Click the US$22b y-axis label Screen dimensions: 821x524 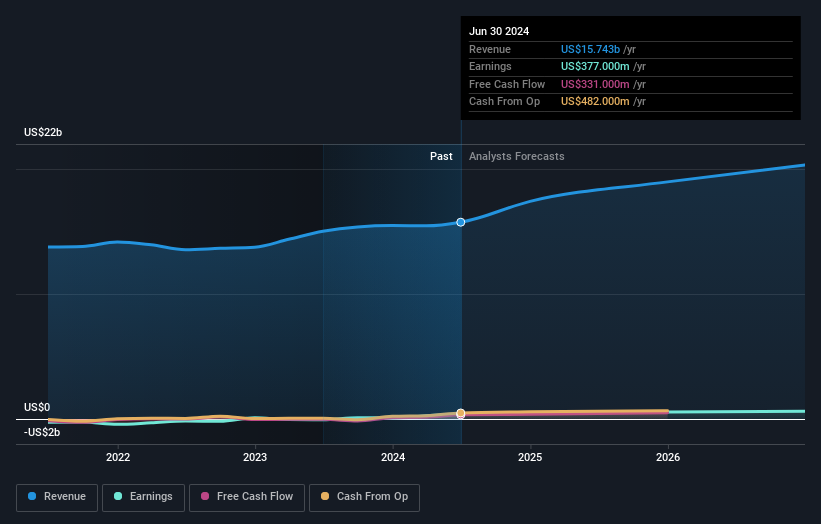pyautogui.click(x=43, y=132)
